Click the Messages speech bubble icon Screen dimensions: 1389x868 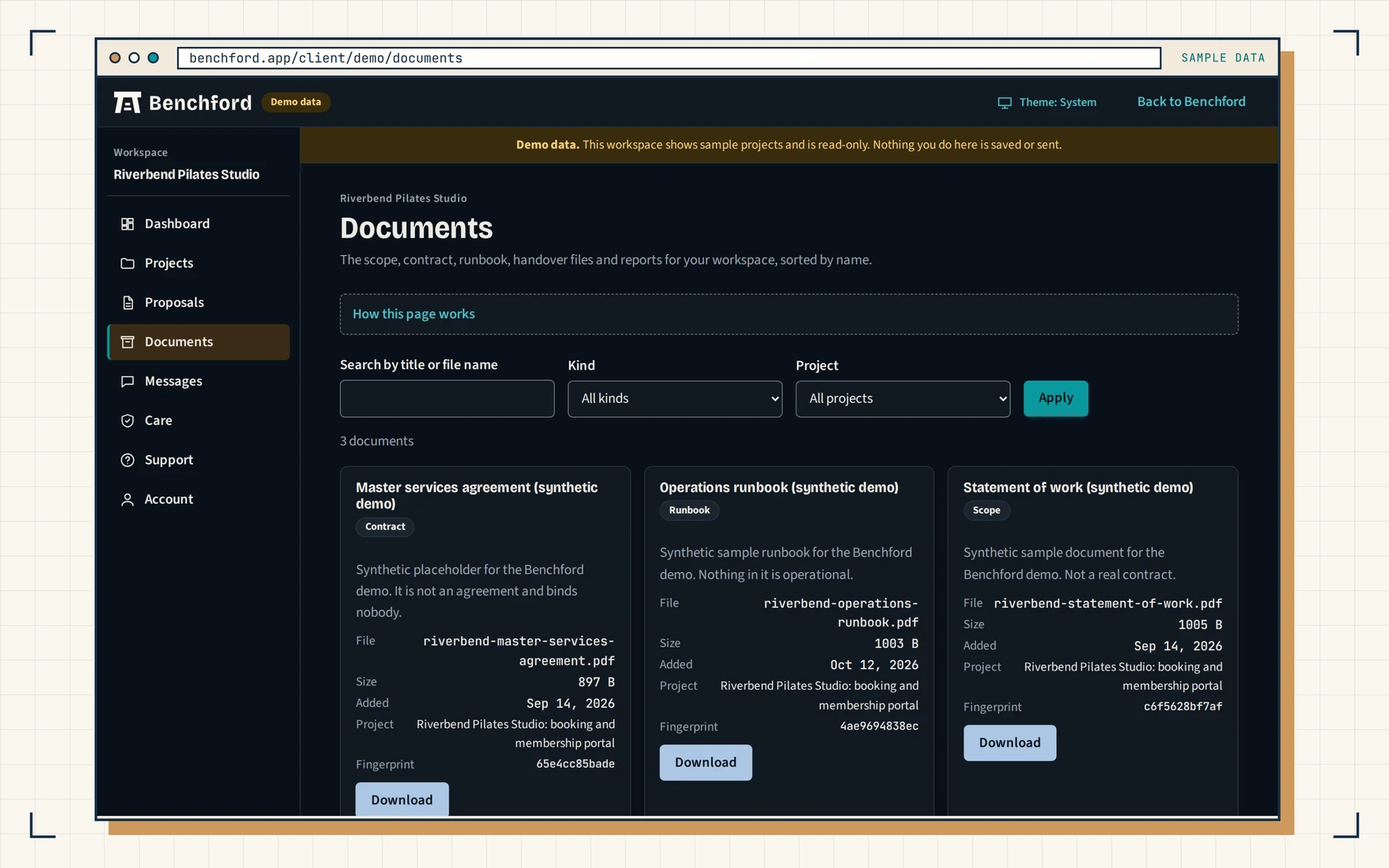[127, 381]
